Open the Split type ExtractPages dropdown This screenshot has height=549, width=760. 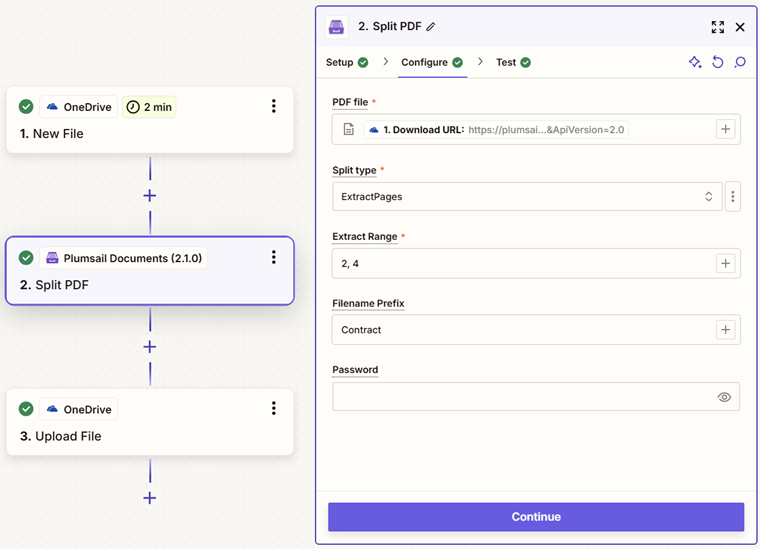tap(527, 197)
